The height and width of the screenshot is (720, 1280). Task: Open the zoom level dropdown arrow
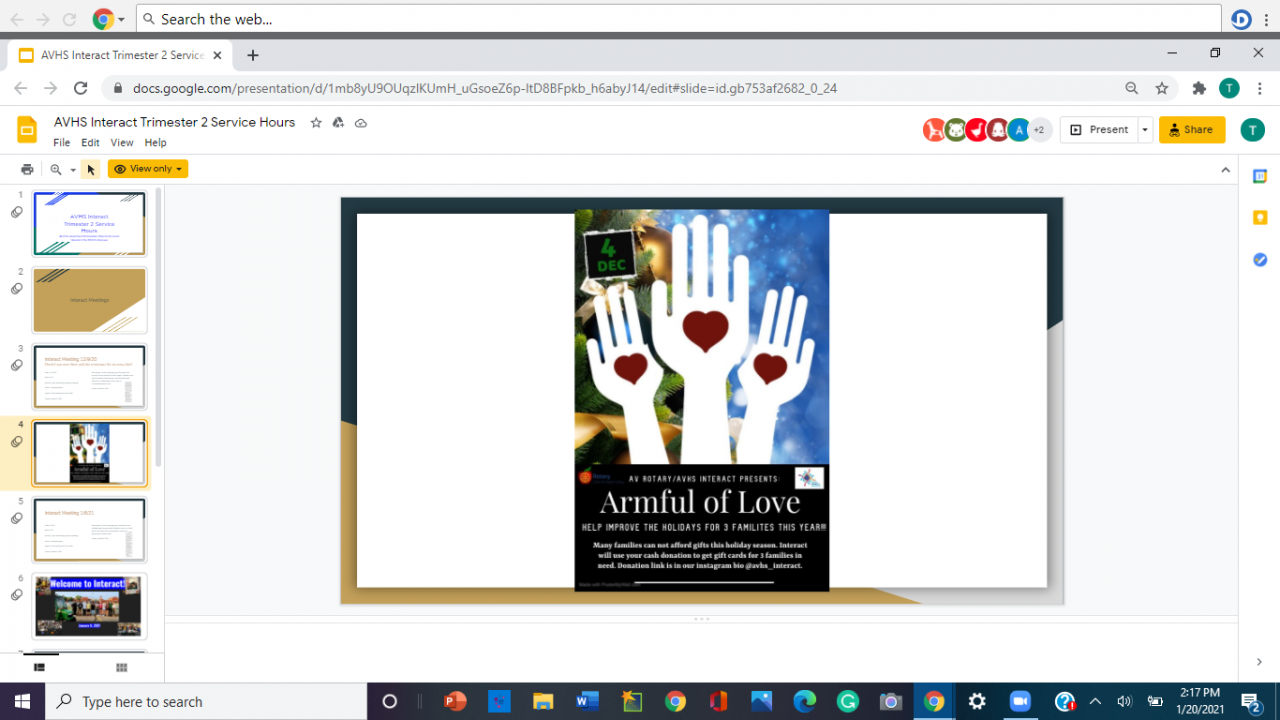tap(73, 170)
